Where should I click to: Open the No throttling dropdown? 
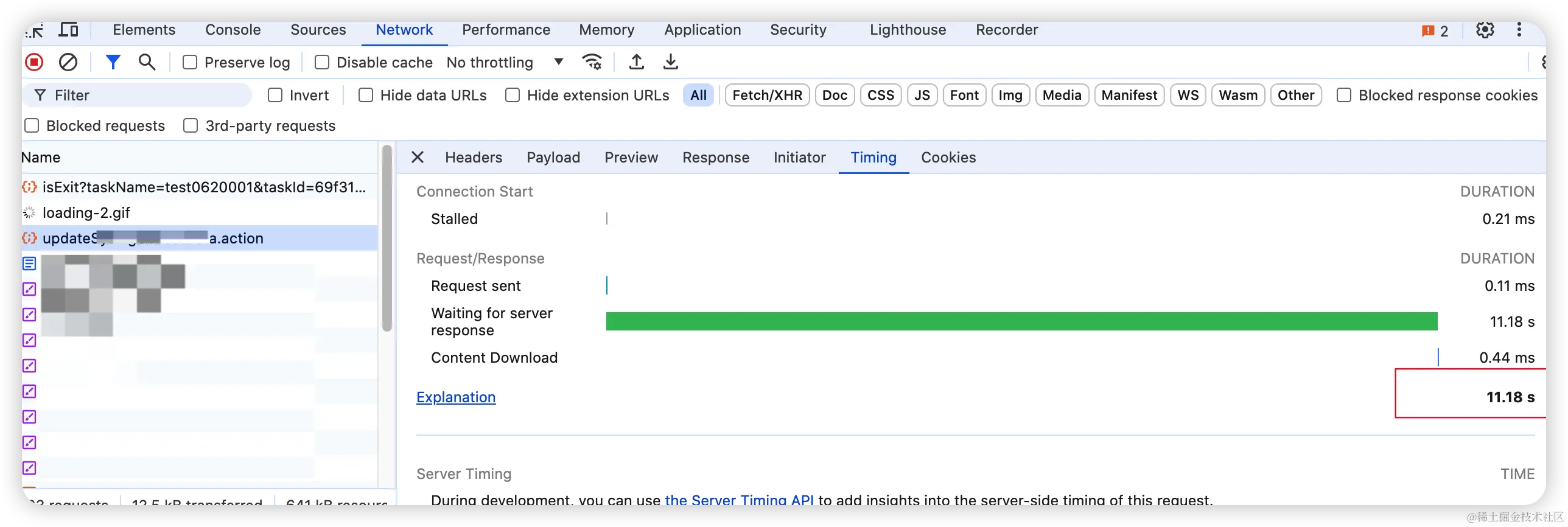(505, 63)
